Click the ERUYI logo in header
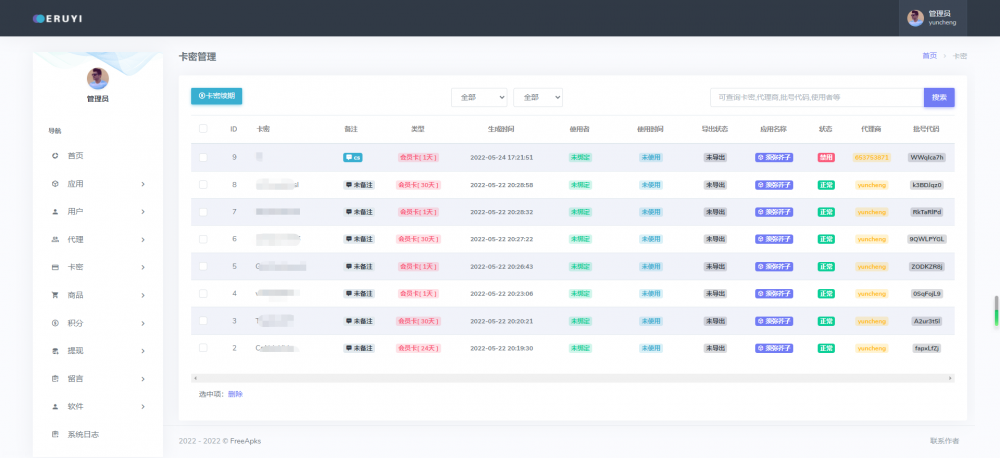 coord(60,18)
